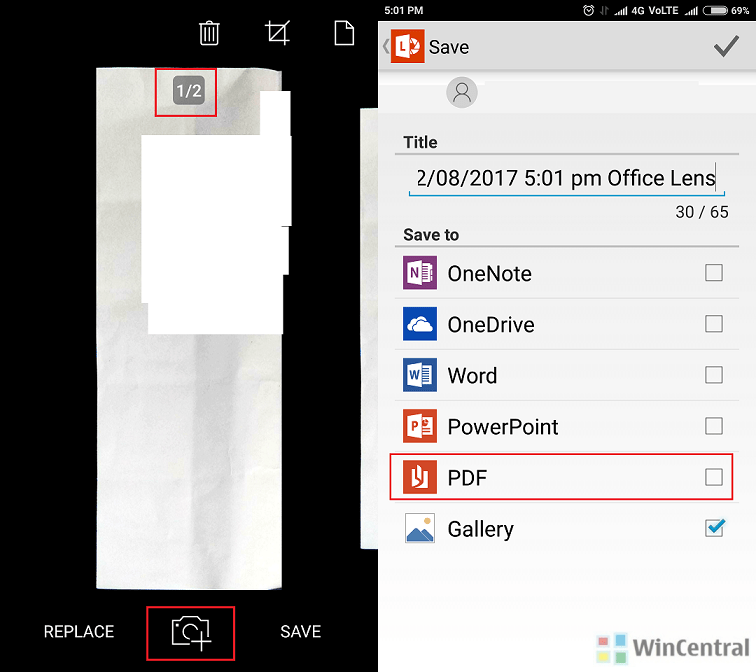Open the document mode page icon
The image size is (756, 672).
(x=344, y=33)
